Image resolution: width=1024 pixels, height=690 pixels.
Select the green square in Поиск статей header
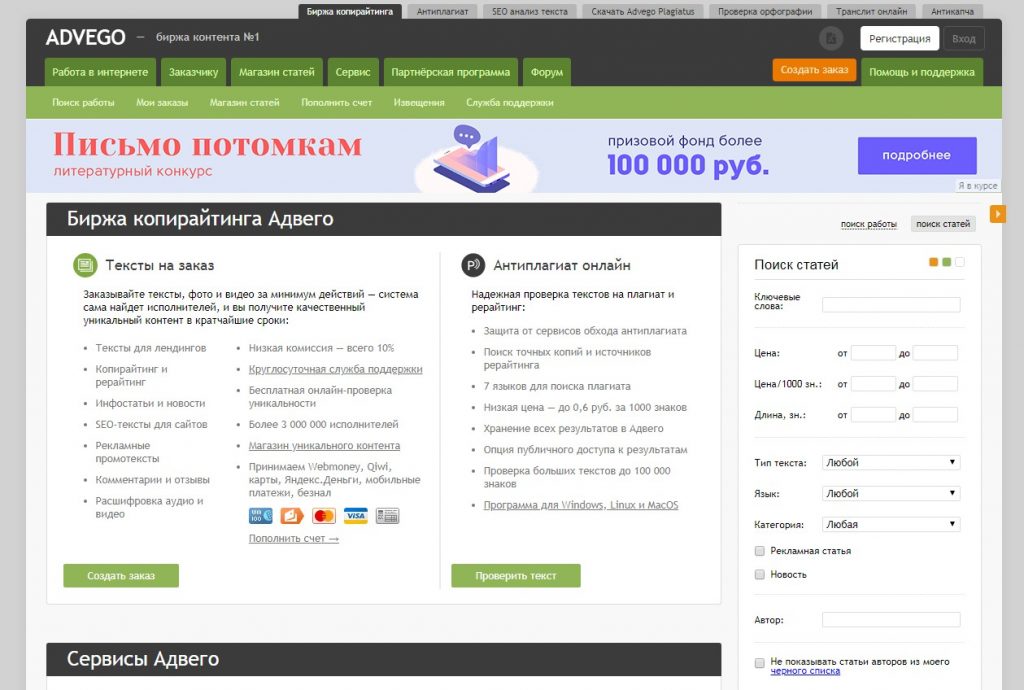coord(946,262)
